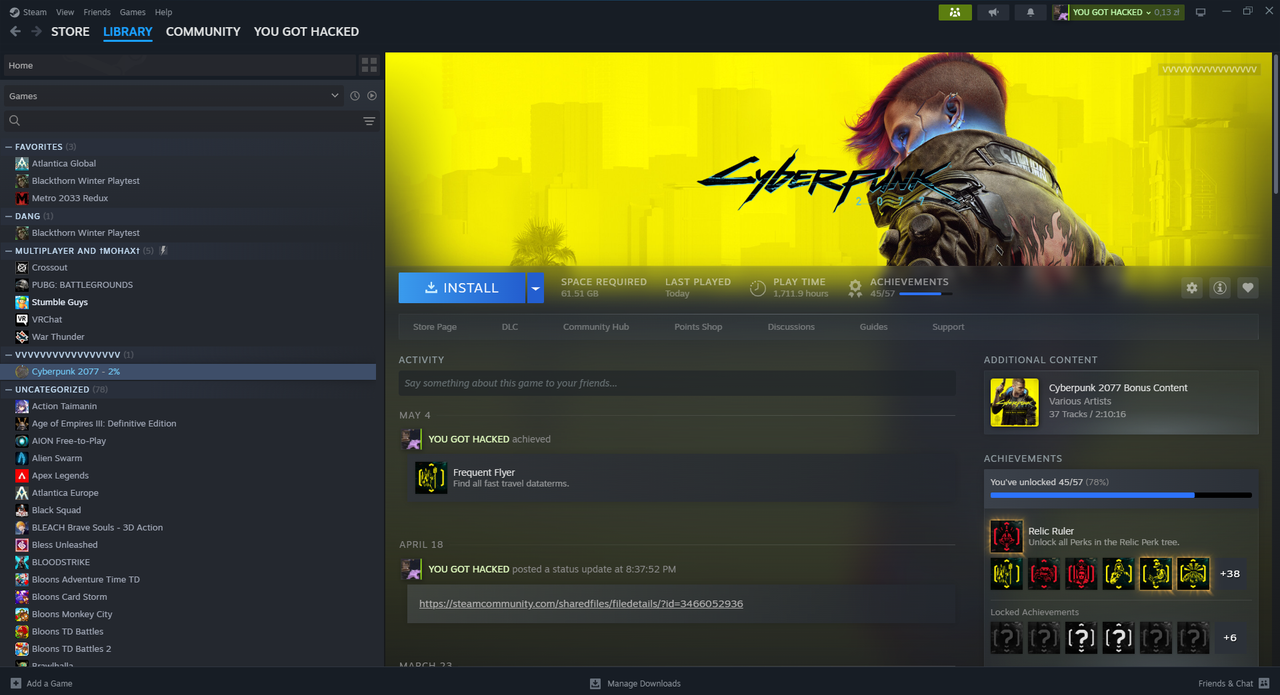Open Discussions link

click(x=791, y=327)
